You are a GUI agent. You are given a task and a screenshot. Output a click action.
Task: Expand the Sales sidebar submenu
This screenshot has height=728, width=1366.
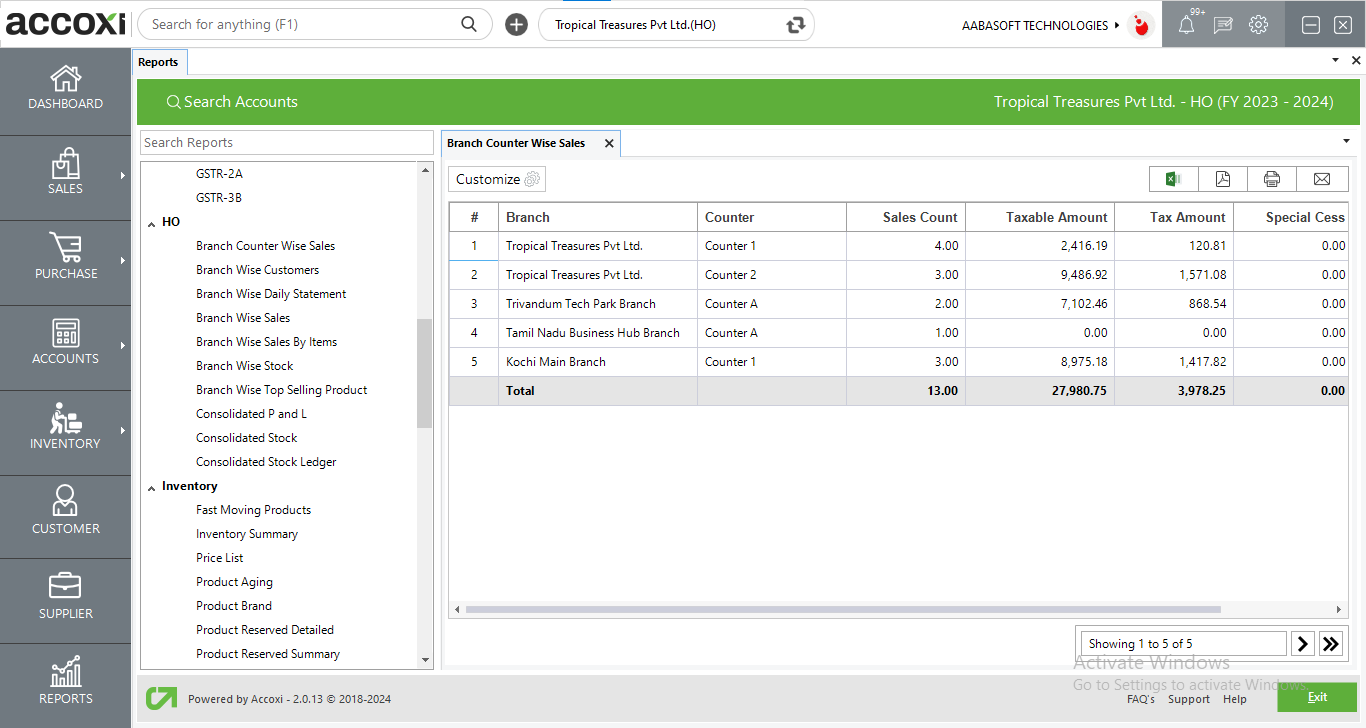tap(123, 176)
